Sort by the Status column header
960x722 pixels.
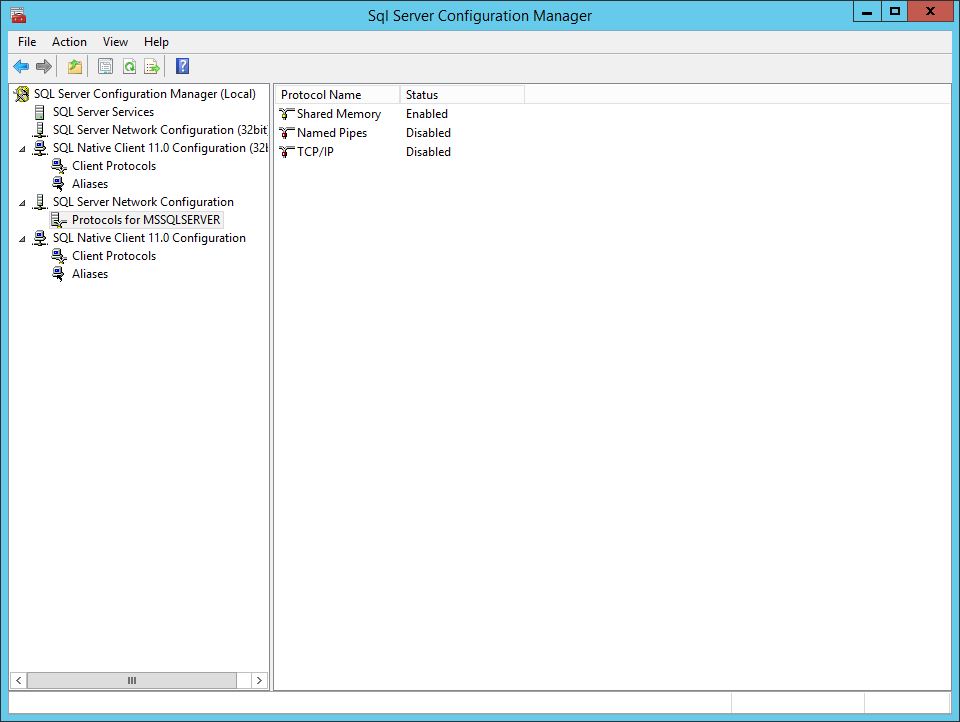click(462, 95)
